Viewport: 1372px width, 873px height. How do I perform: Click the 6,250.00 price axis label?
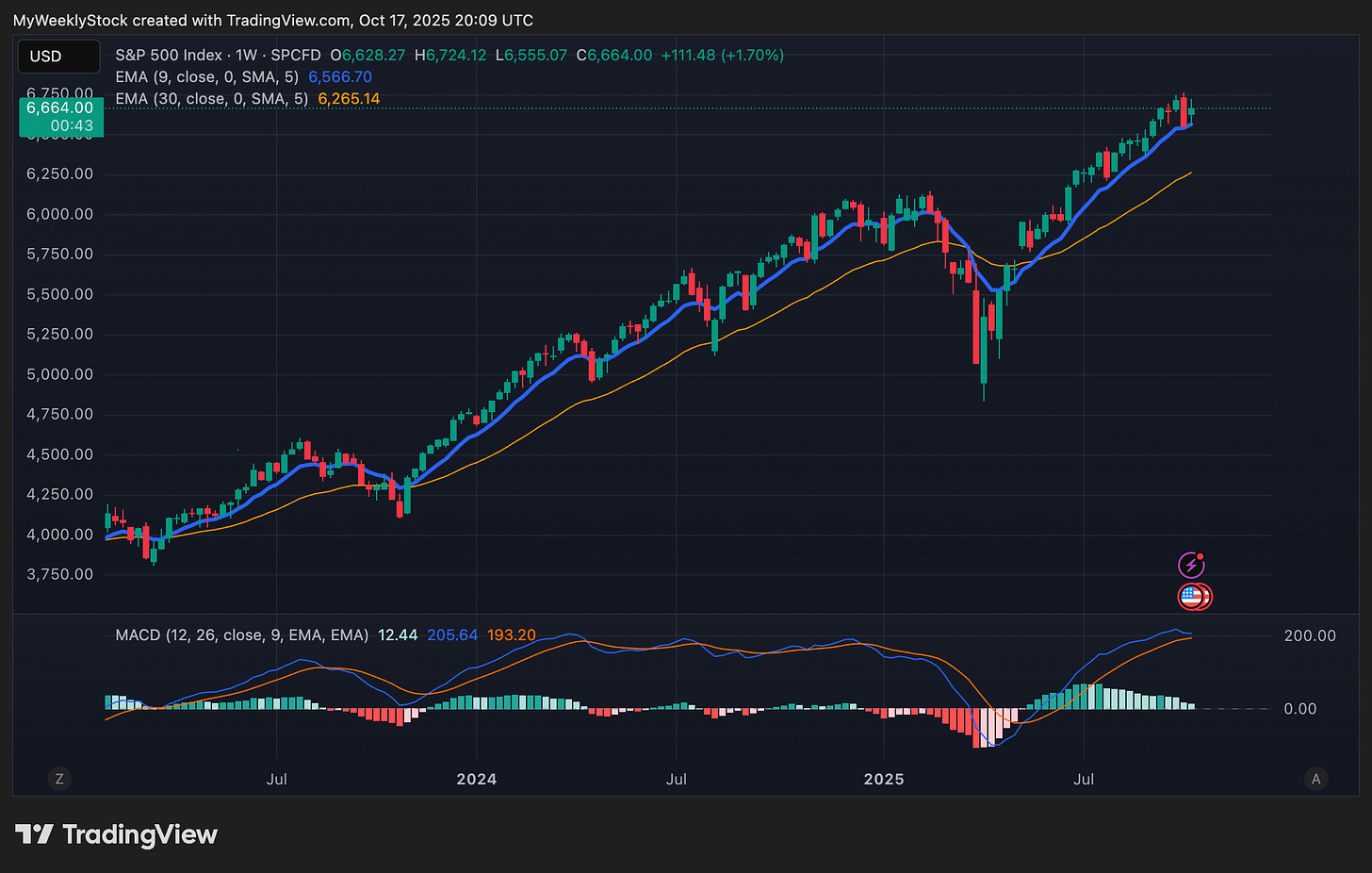pyautogui.click(x=59, y=174)
